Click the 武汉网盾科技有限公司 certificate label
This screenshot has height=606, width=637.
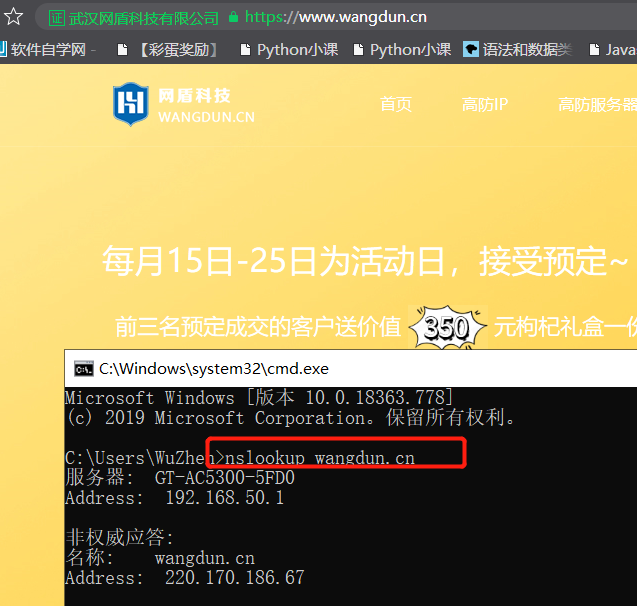pyautogui.click(x=143, y=18)
